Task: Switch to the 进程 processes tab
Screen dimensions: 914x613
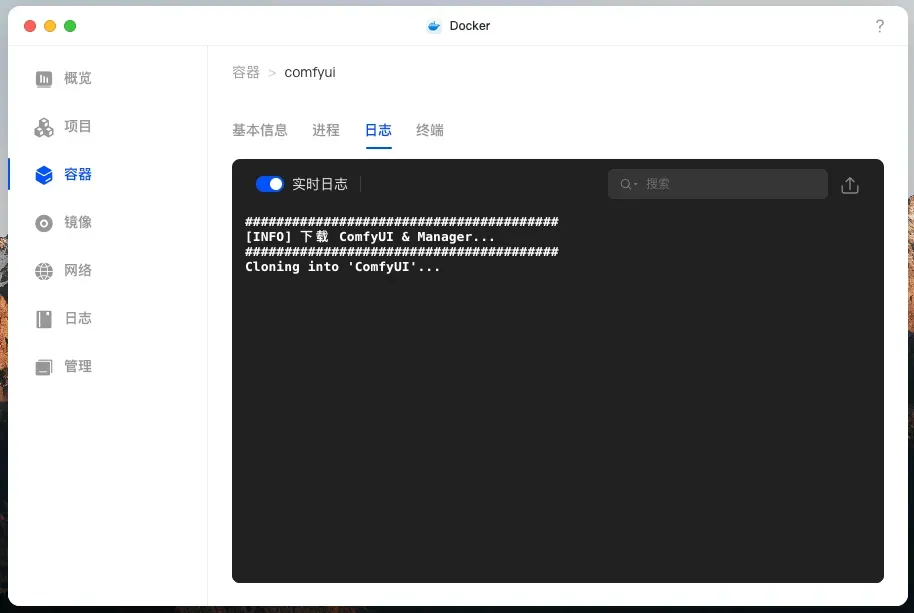Action: click(x=326, y=130)
